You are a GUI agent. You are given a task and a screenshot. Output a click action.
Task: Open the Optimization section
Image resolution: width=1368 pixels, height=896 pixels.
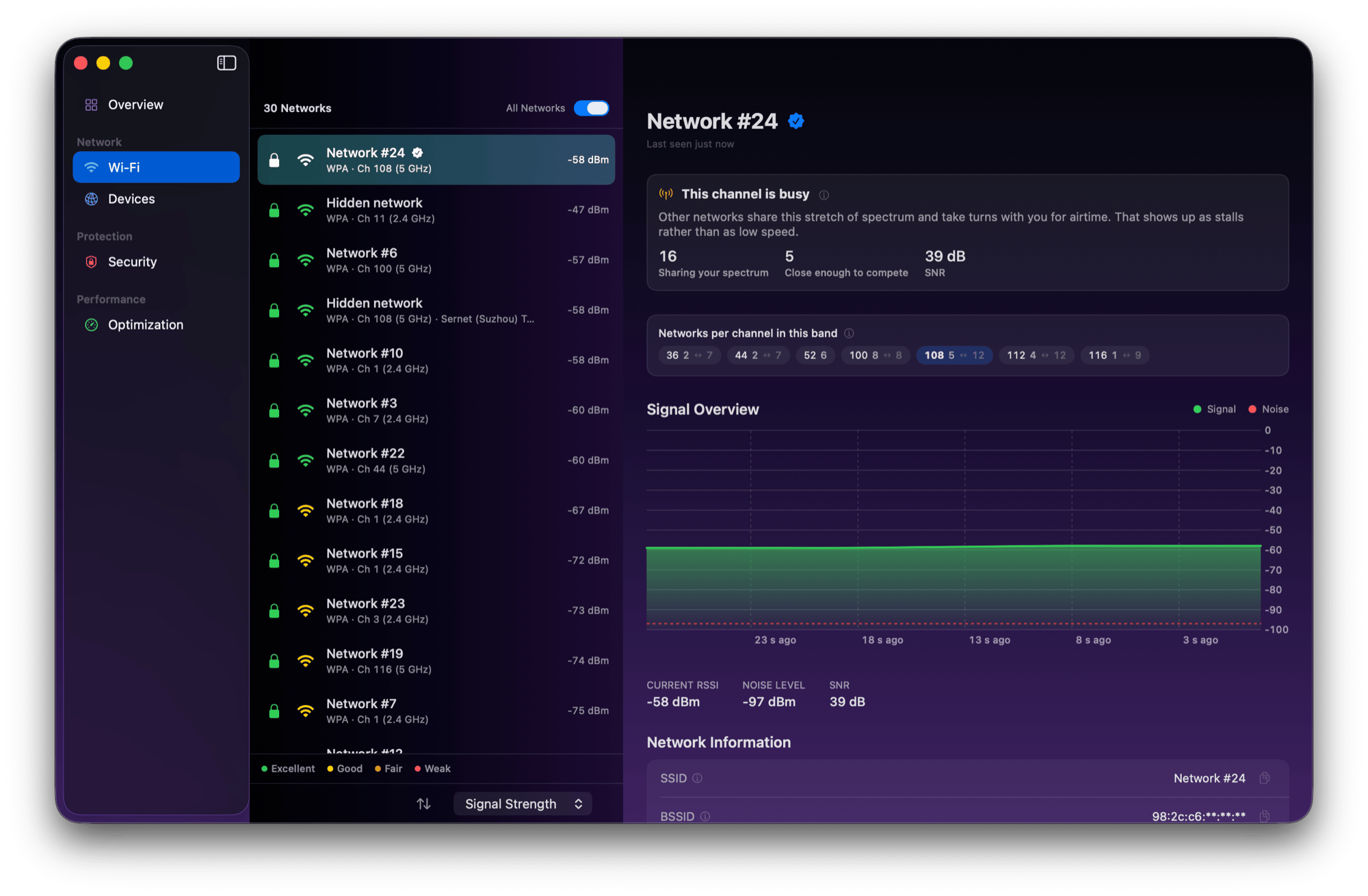point(156,325)
